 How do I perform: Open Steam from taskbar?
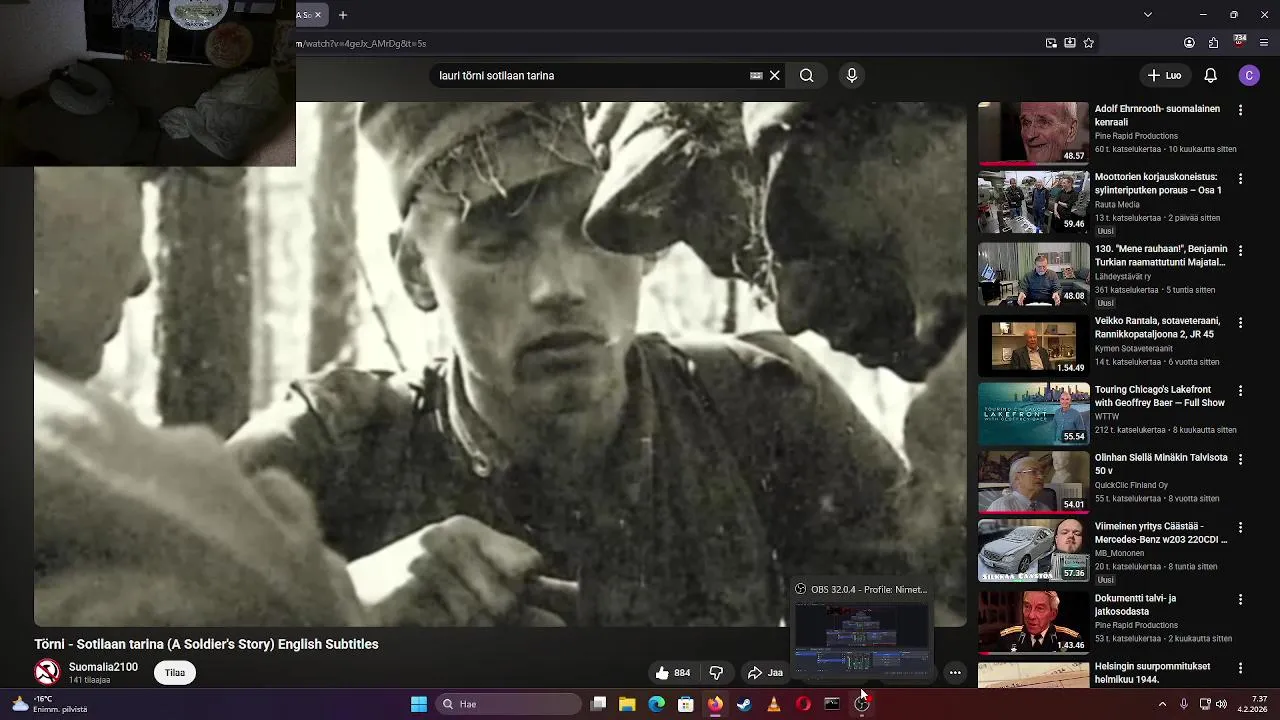click(744, 704)
